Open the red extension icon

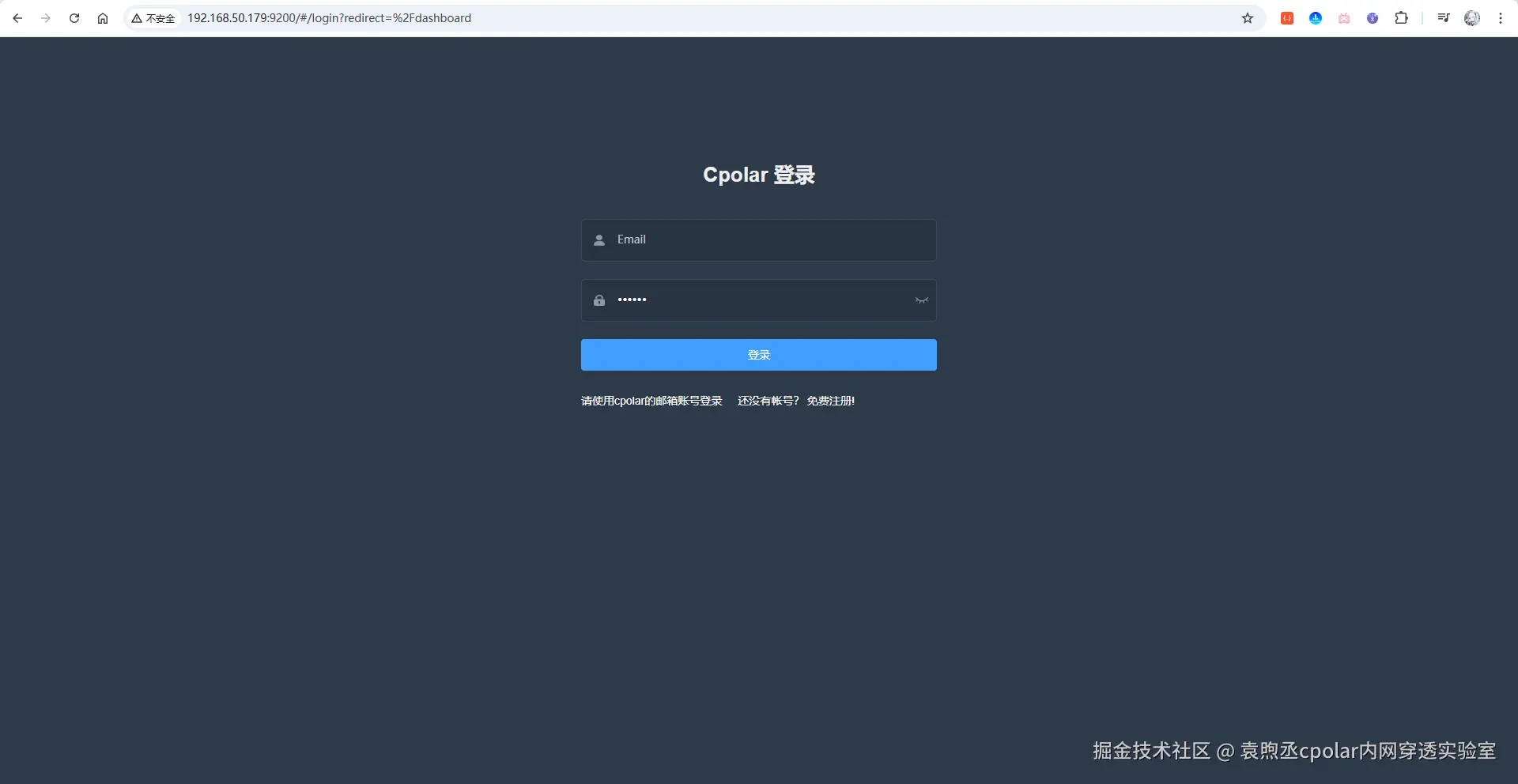click(1287, 18)
